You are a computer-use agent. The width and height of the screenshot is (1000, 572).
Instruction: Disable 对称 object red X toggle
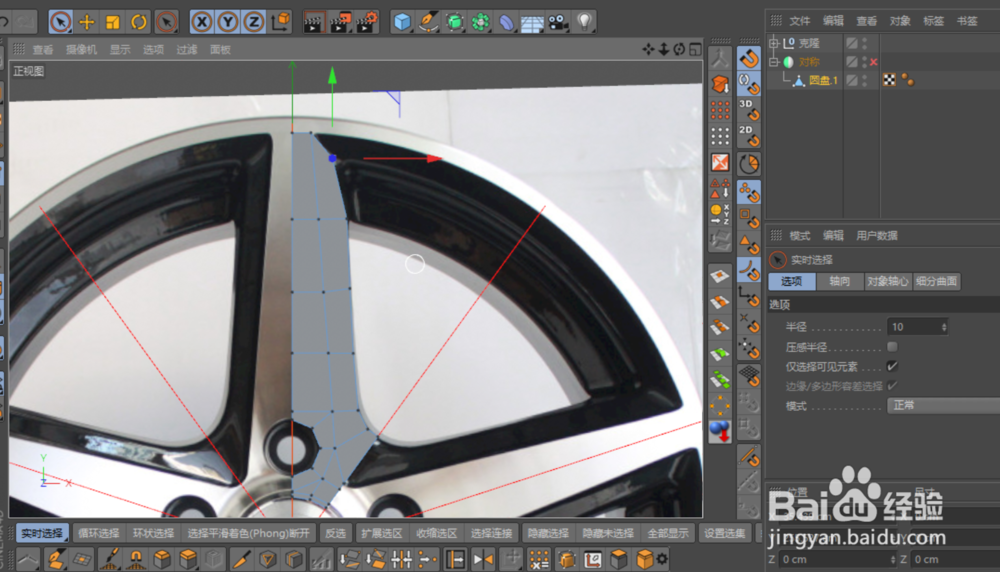point(874,62)
